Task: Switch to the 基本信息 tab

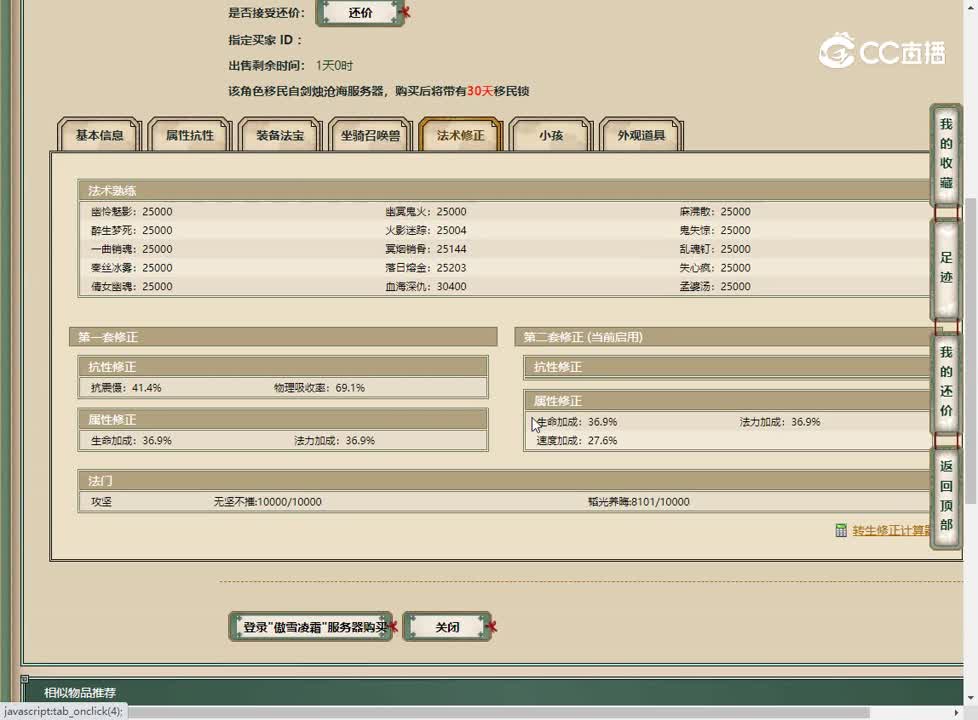Action: coord(100,135)
